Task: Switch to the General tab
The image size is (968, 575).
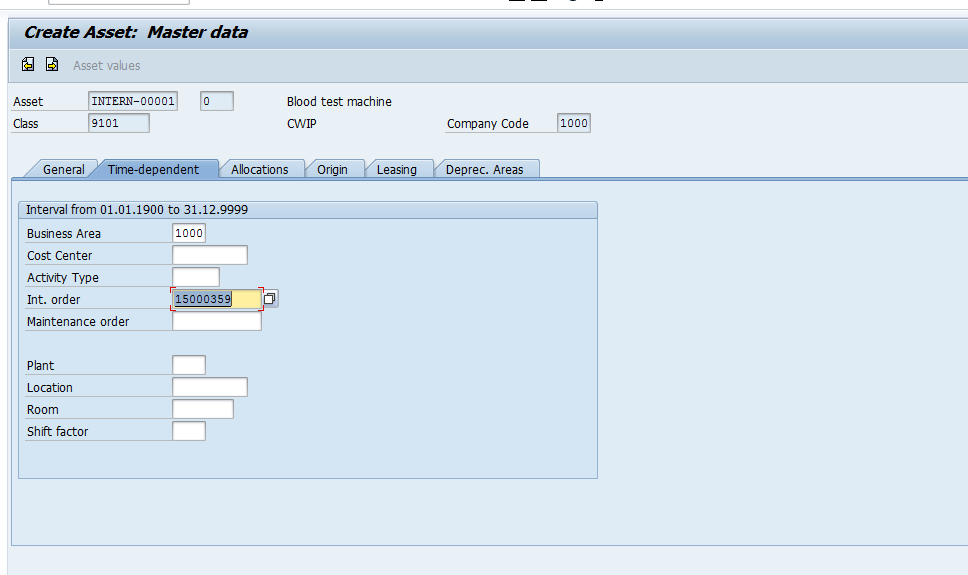Action: (x=63, y=169)
